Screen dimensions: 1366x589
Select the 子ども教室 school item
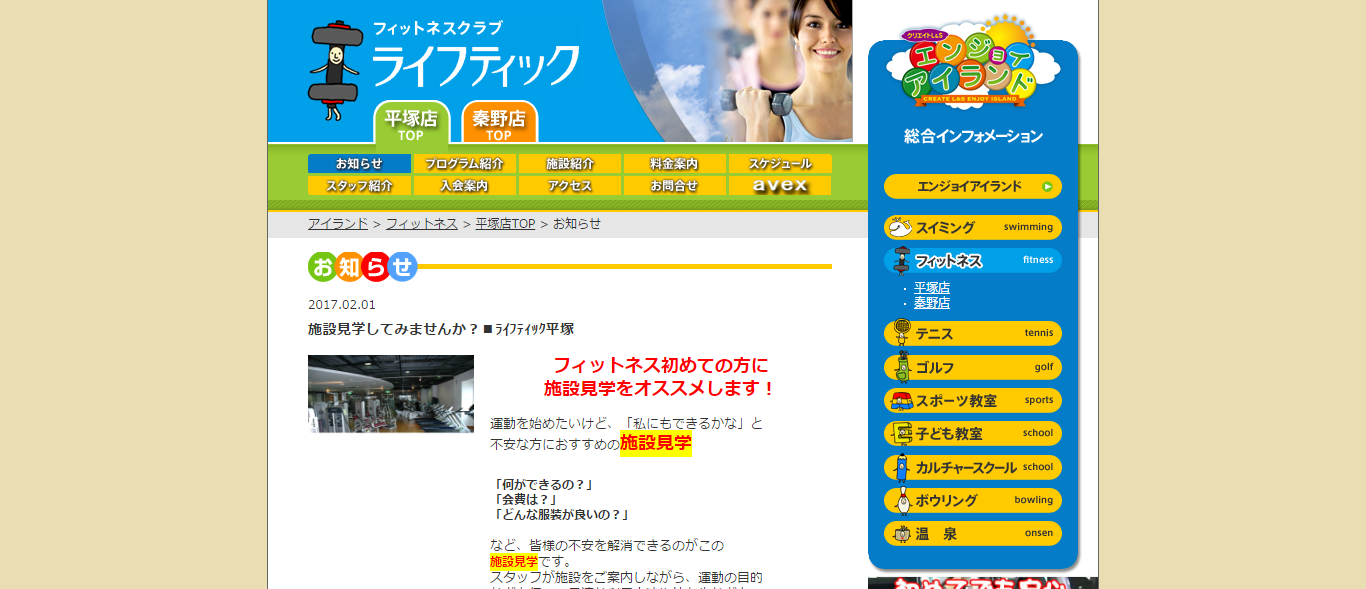[x=972, y=433]
